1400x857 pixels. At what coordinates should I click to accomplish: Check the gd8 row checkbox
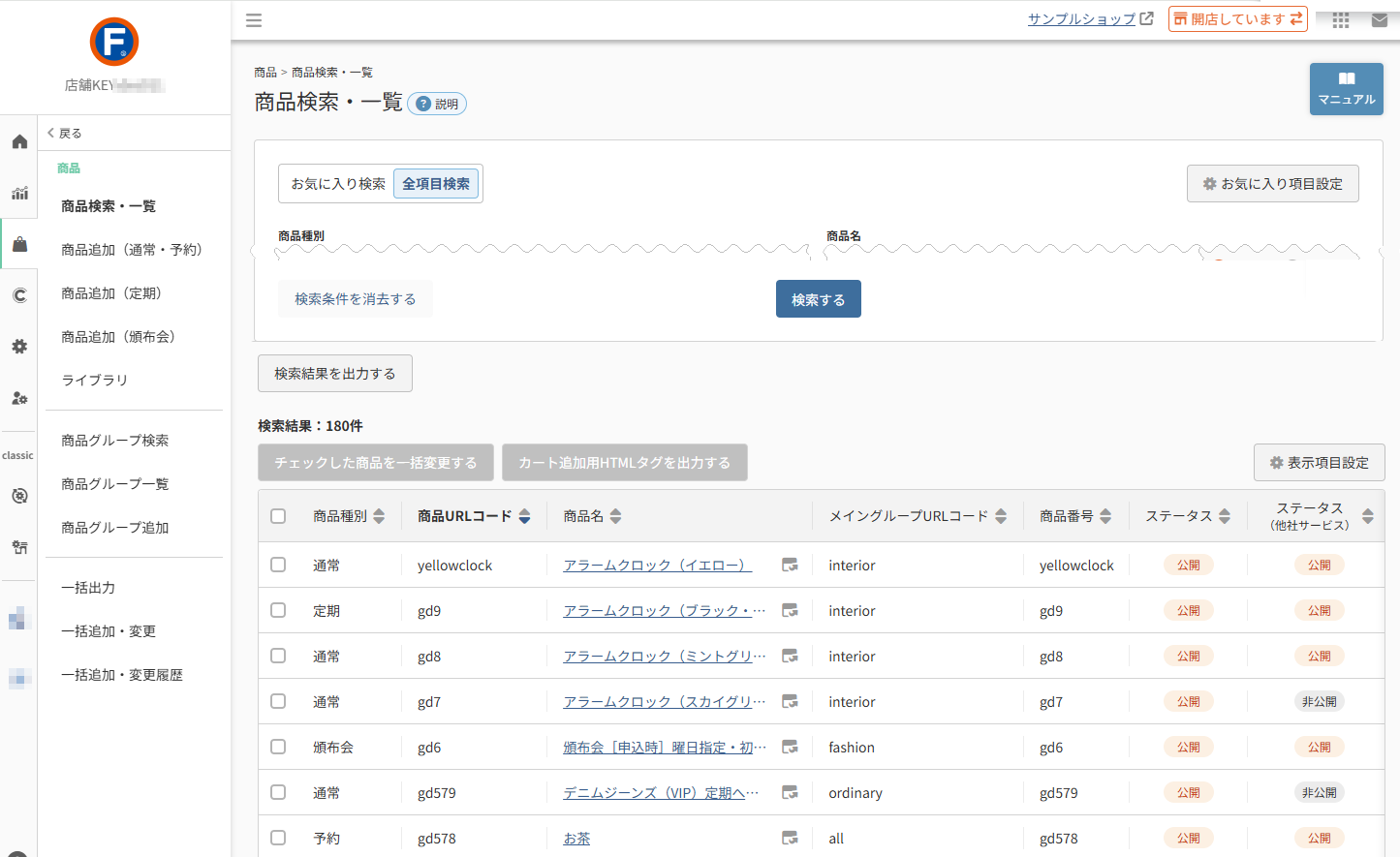(278, 656)
